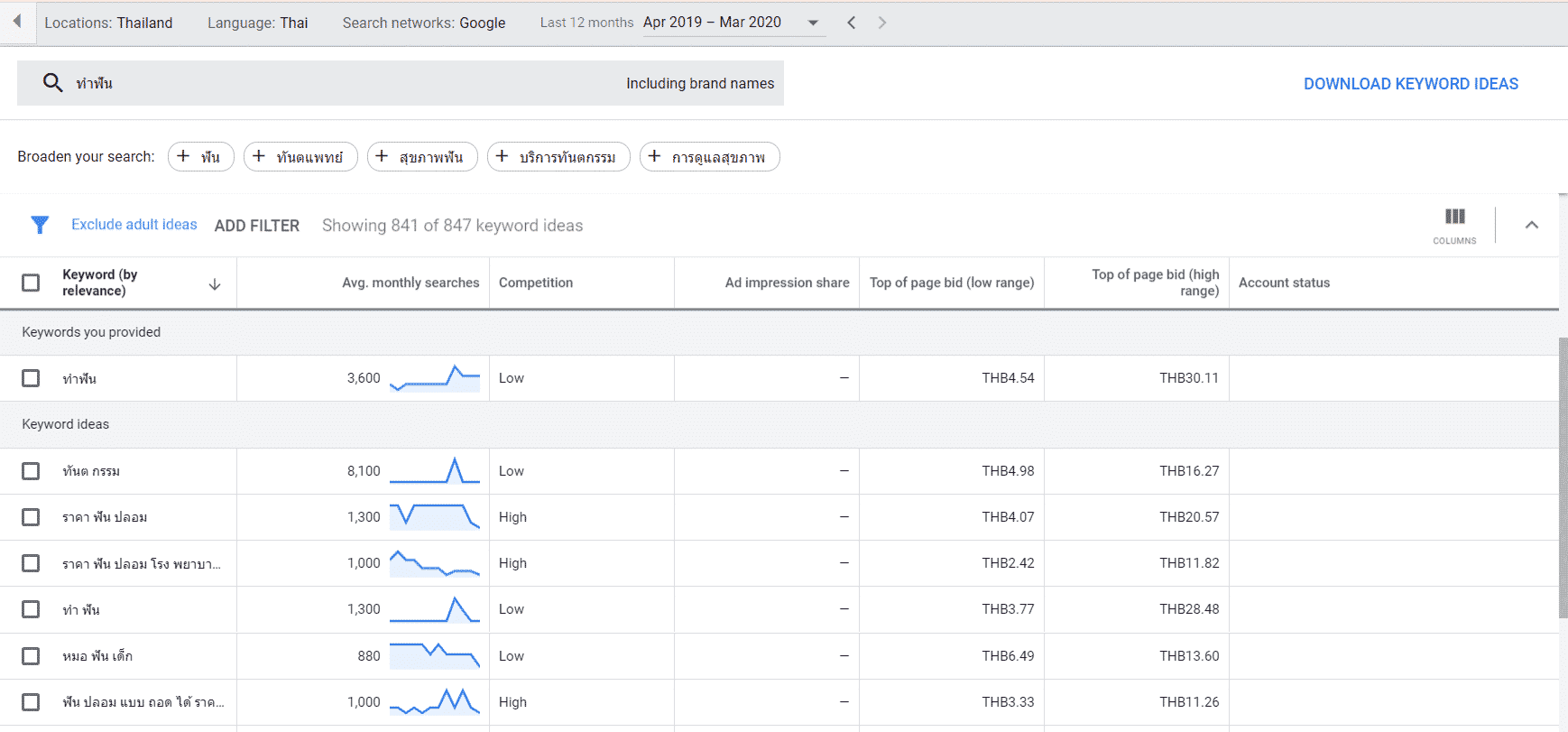Sort by Top of page bid (low range)
The height and width of the screenshot is (732, 1568).
pos(952,283)
